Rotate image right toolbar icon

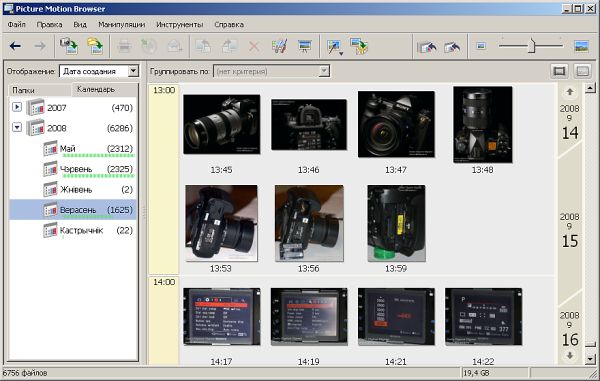pyautogui.click(x=229, y=47)
